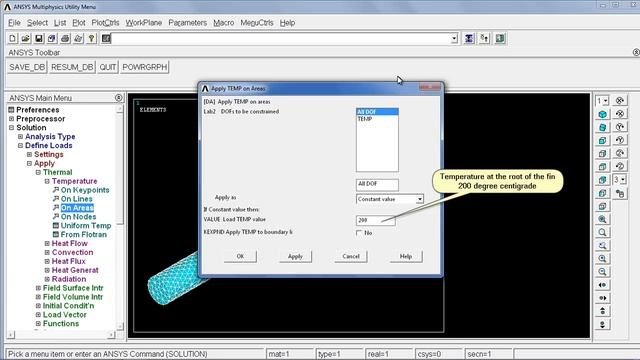Screen dimensions: 640x360
Task: Open the window number 1 dropdown
Action: point(606,100)
